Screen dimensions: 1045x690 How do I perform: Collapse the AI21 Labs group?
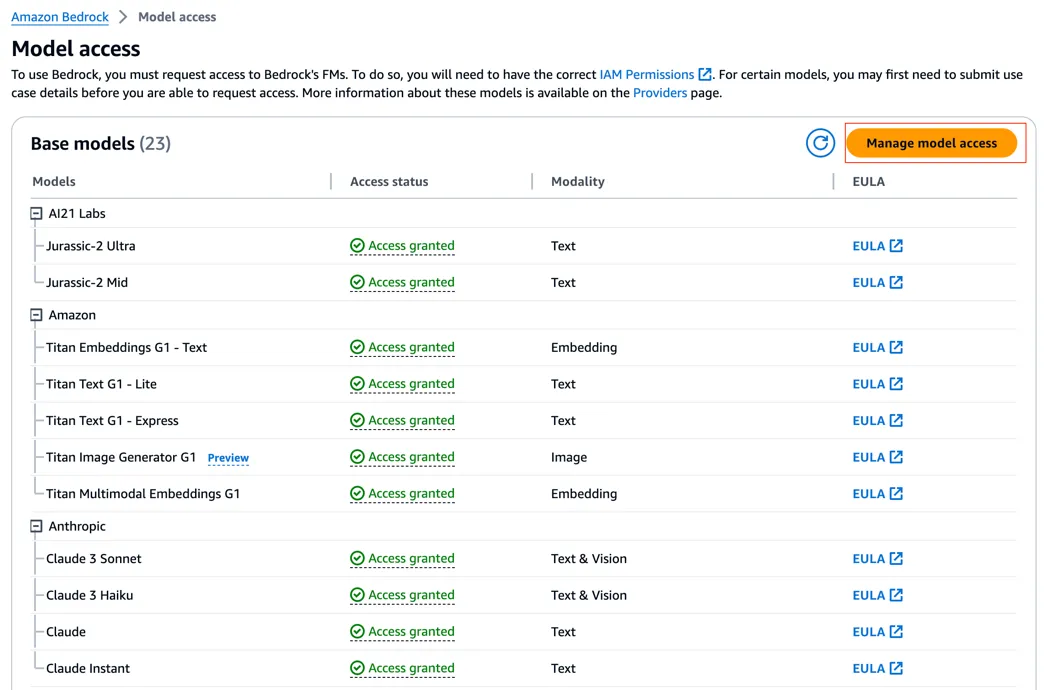tap(36, 213)
